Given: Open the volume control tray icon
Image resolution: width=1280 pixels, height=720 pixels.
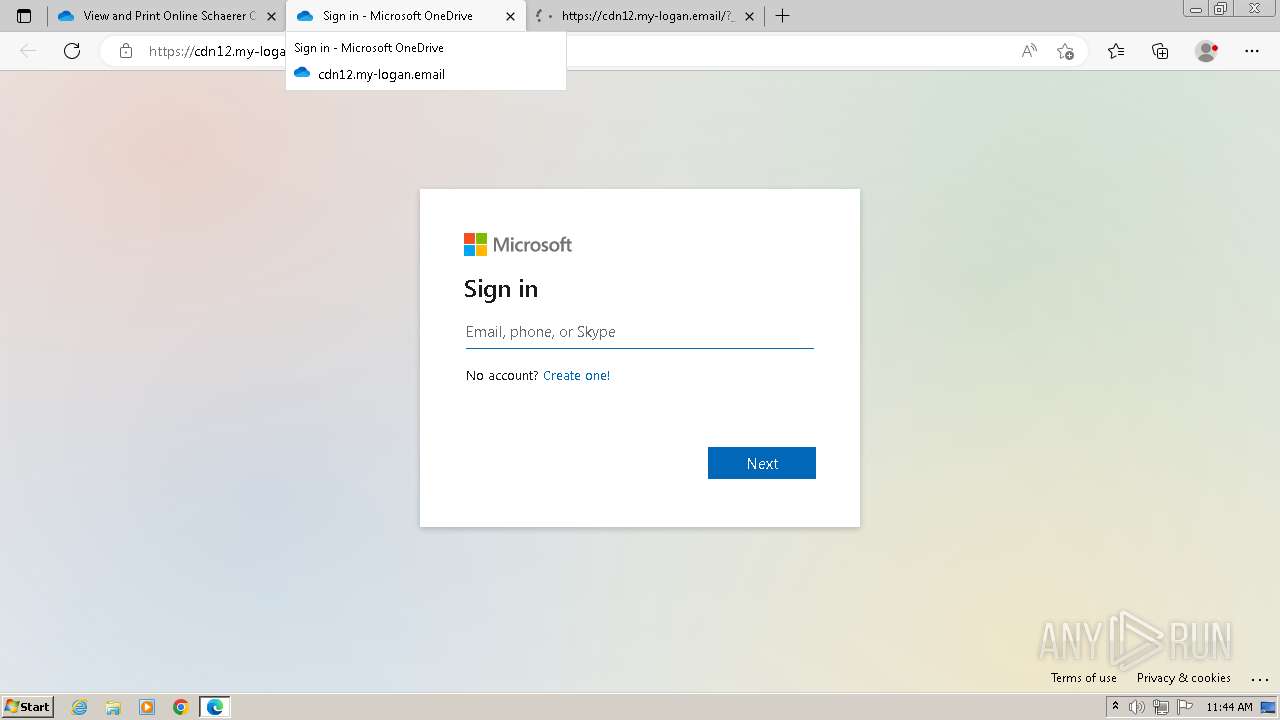Looking at the screenshot, I should click(x=1137, y=707).
